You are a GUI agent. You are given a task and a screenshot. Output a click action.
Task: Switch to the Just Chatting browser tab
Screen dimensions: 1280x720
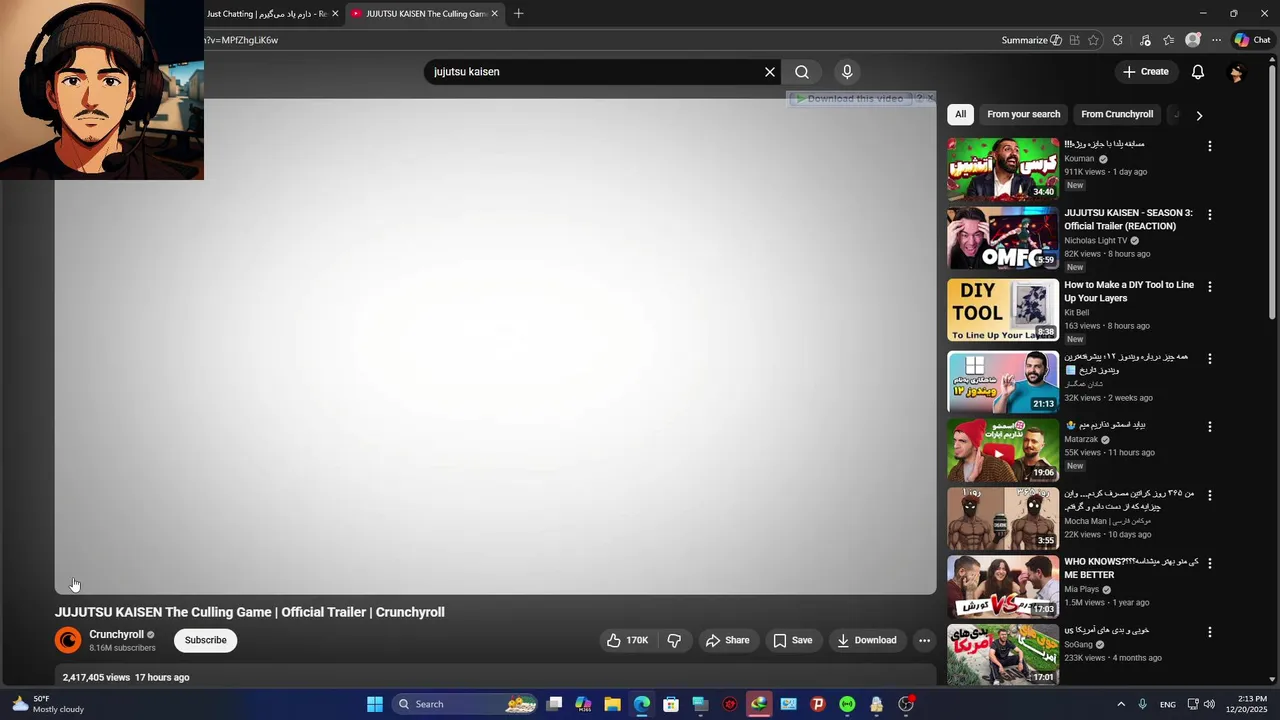(x=266, y=14)
